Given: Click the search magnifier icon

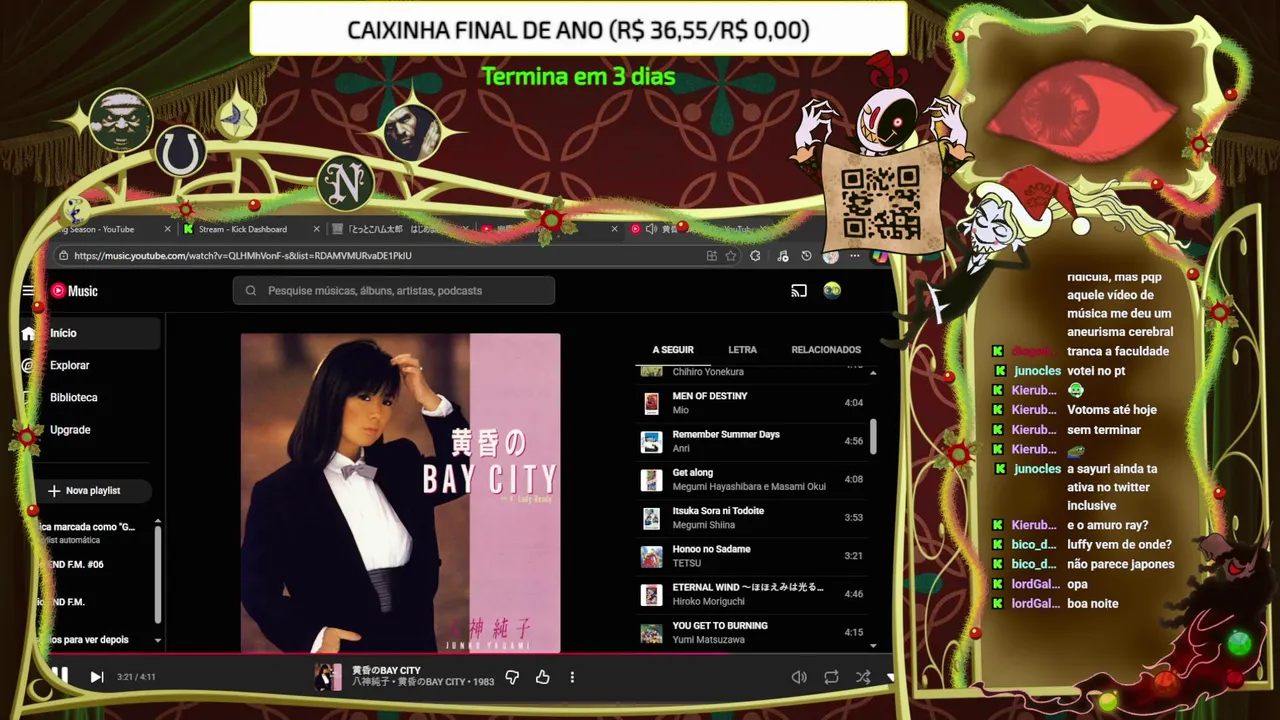Looking at the screenshot, I should click(x=250, y=291).
